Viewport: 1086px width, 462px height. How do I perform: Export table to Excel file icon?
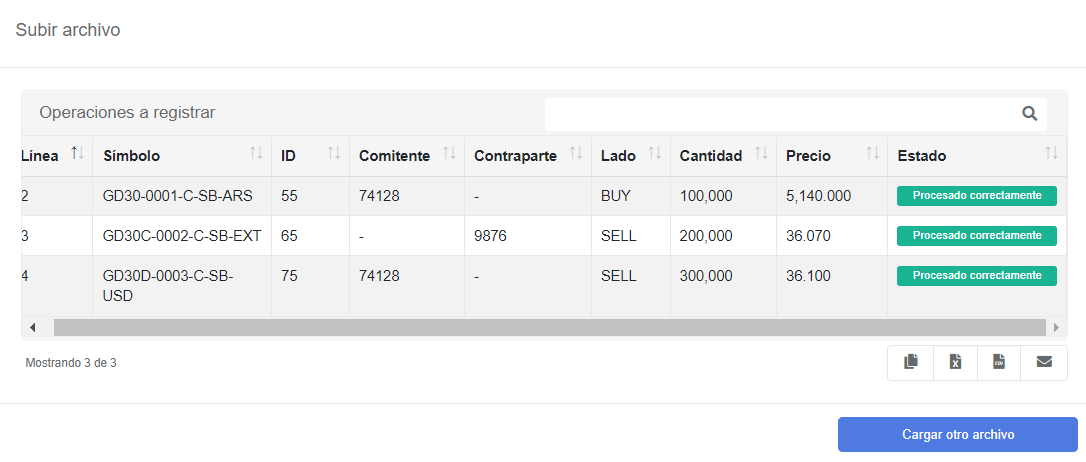click(955, 362)
